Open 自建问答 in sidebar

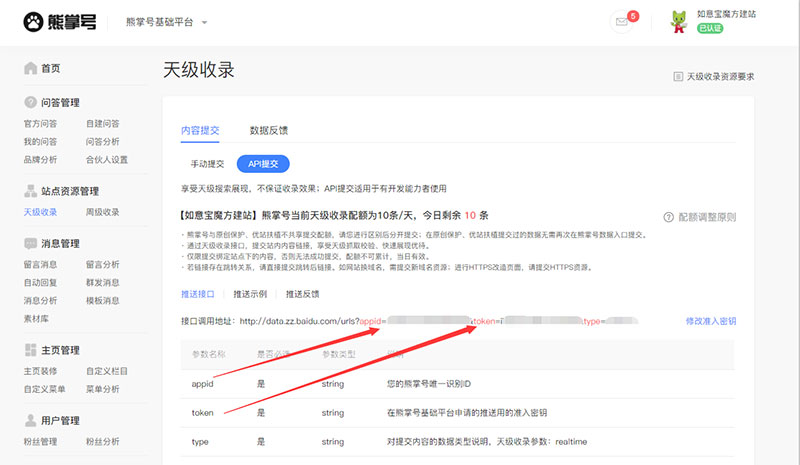[103, 124]
